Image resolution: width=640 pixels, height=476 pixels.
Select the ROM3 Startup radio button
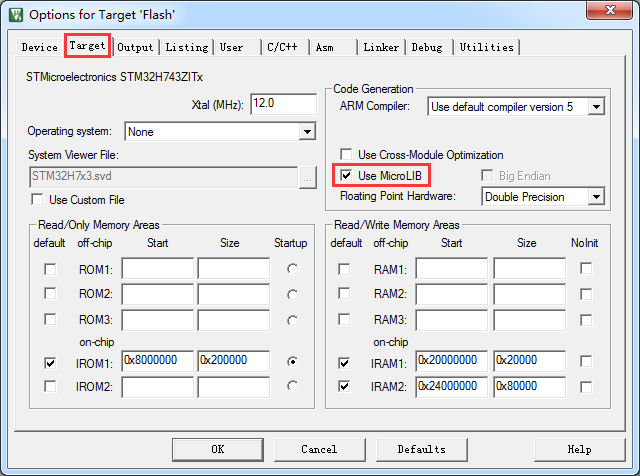(x=292, y=320)
